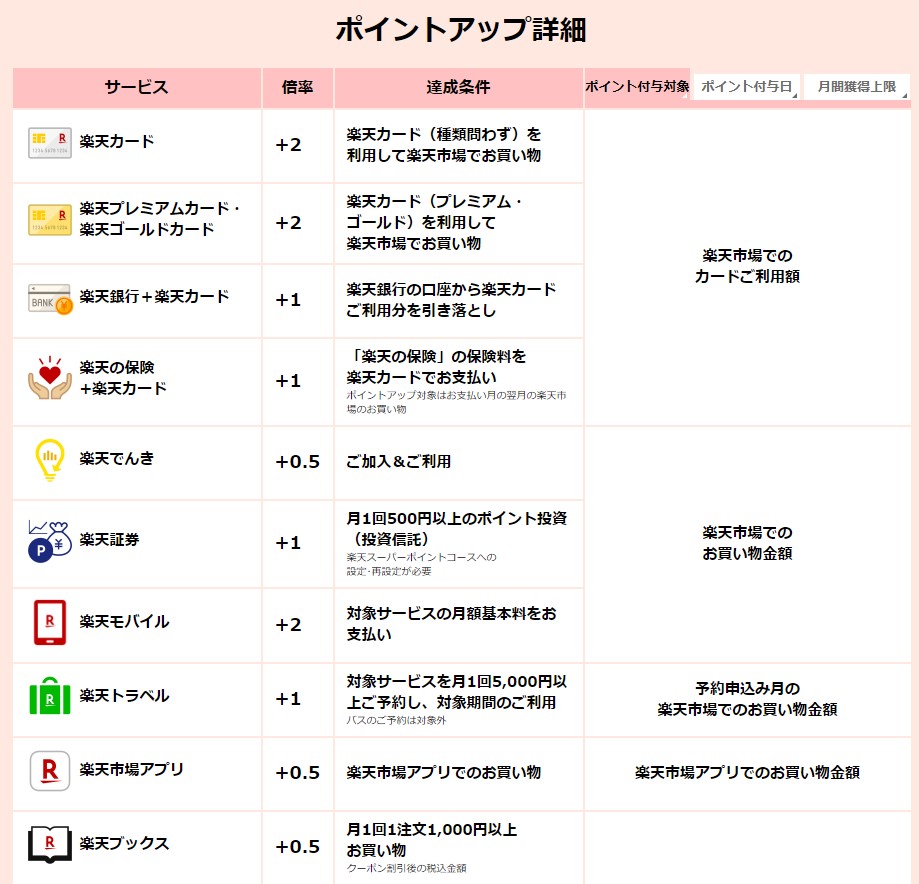Open the 月間獲得上限 tab
Image resolution: width=919 pixels, height=884 pixels.
[857, 87]
